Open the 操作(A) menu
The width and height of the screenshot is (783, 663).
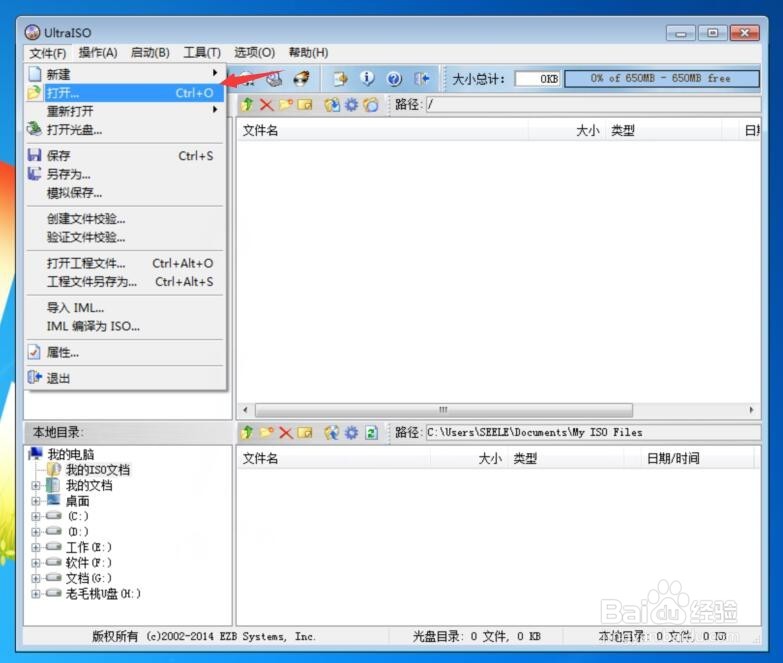[98, 52]
